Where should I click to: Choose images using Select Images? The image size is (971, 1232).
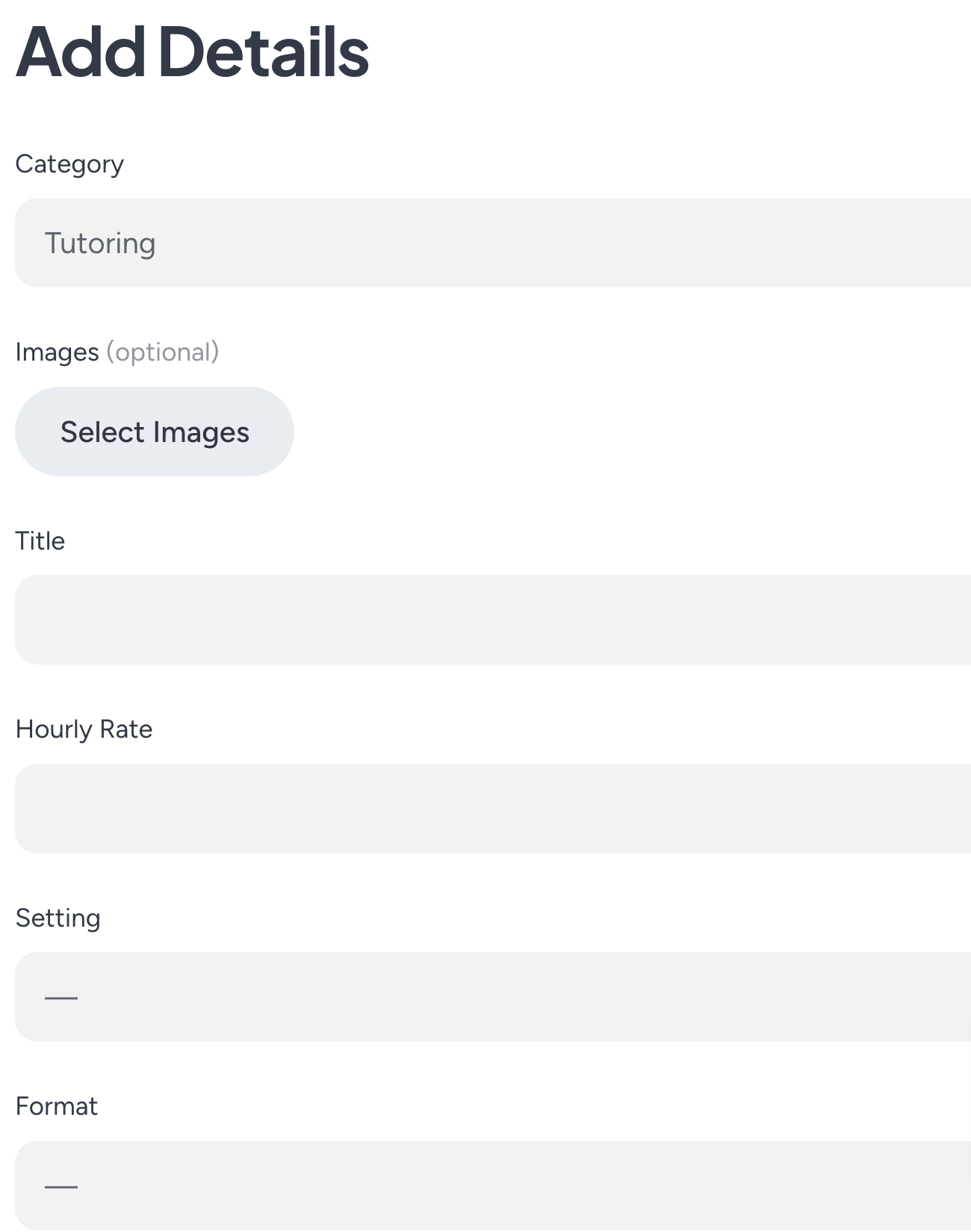pyautogui.click(x=155, y=432)
